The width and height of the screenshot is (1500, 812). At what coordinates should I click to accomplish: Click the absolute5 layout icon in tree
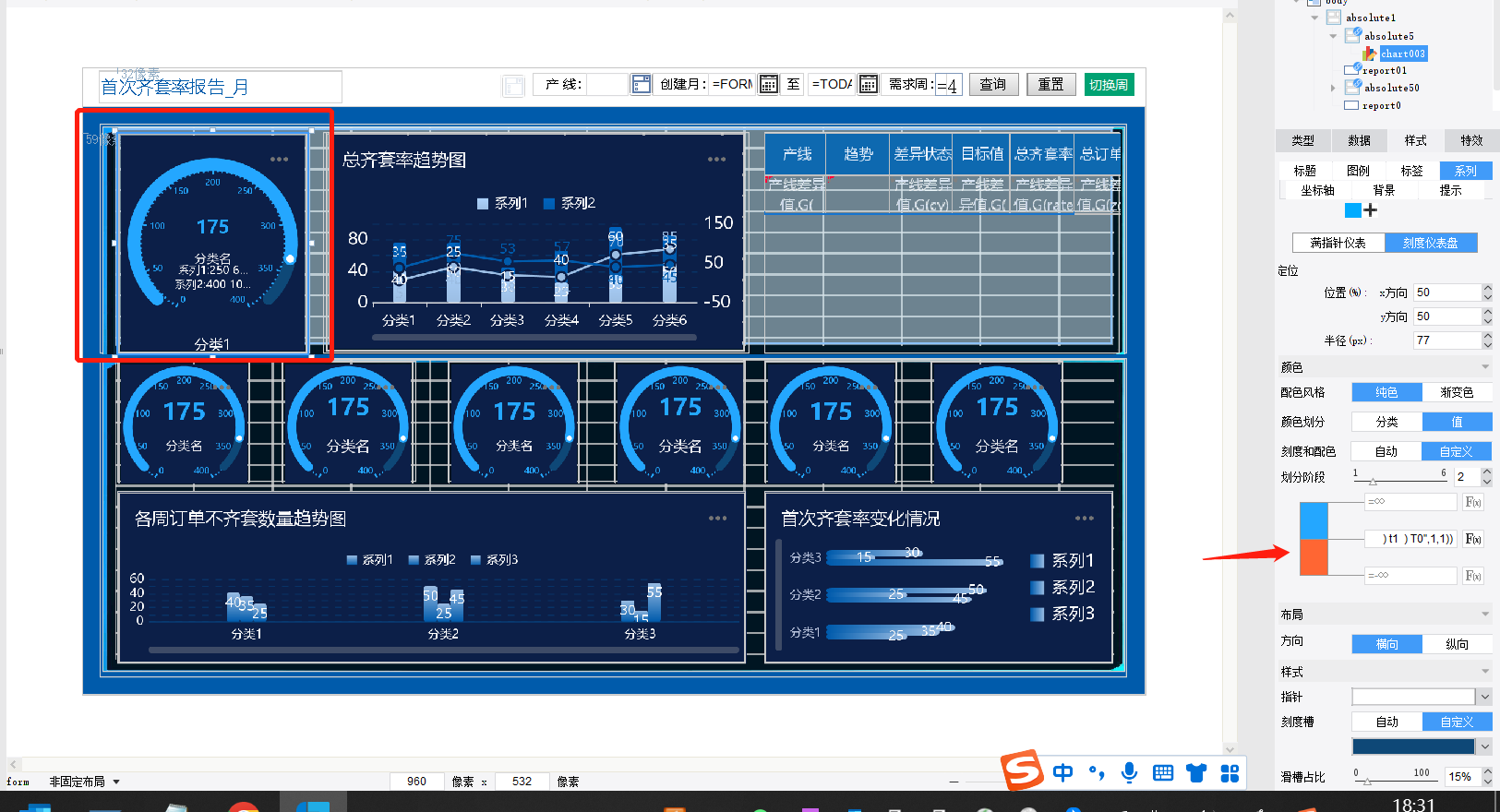click(x=1353, y=36)
